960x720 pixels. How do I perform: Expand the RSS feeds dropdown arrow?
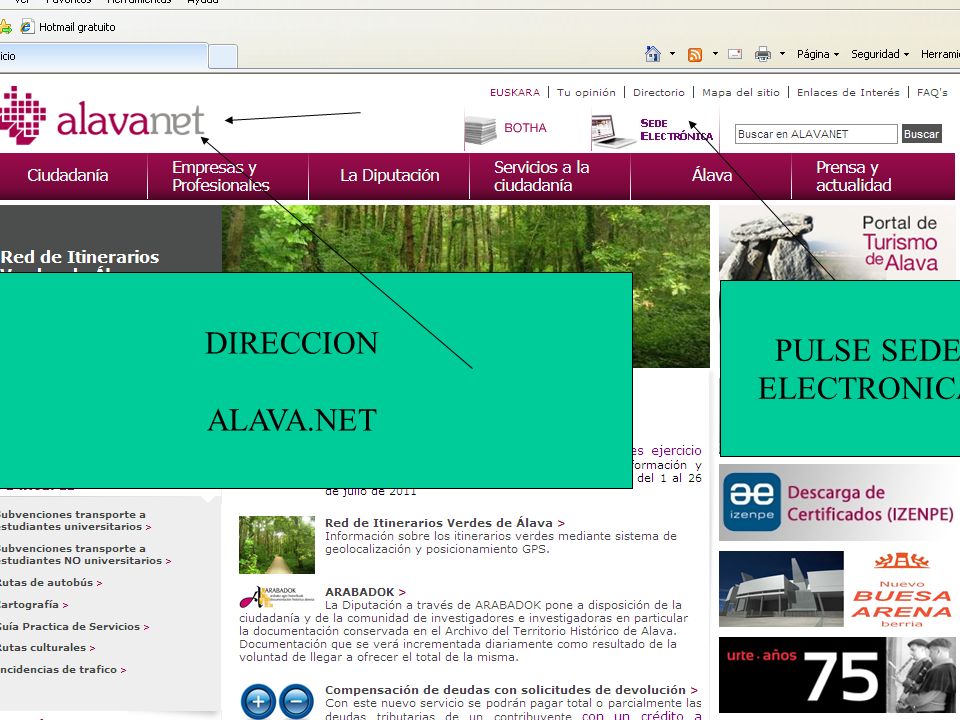tap(715, 54)
